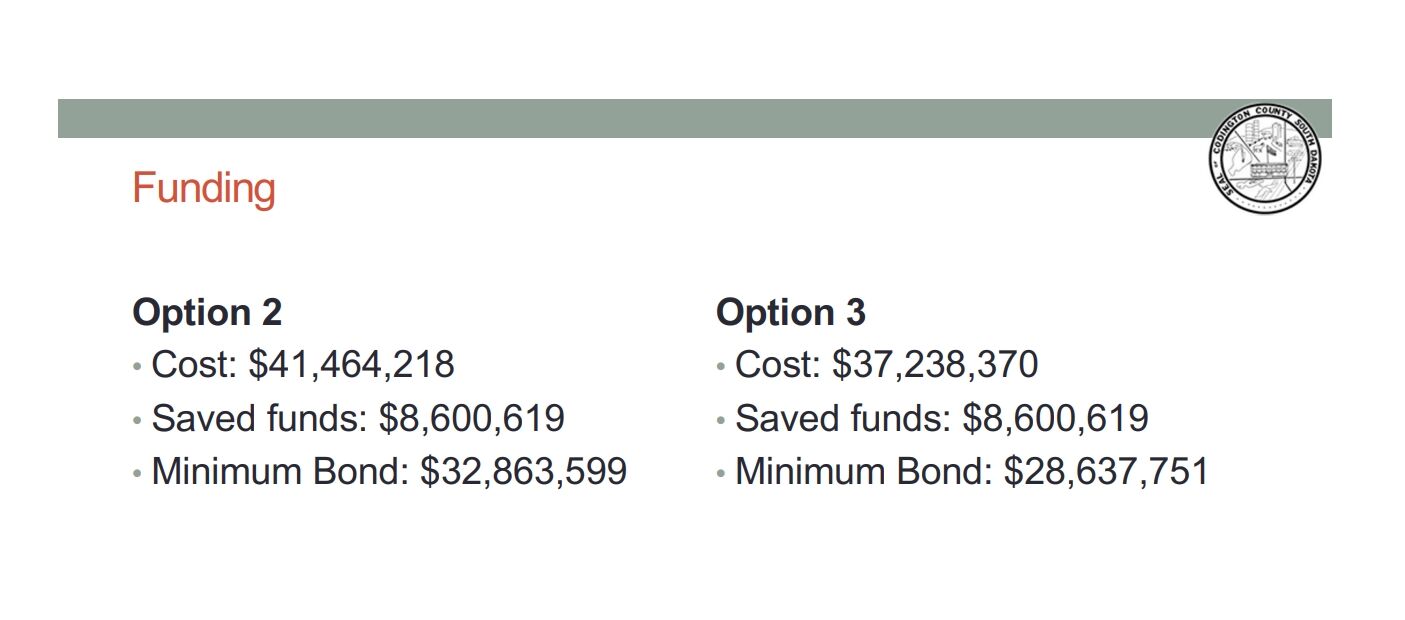Click the "Saved funds:" label under Option 2
Image resolution: width=1405 pixels, height=620 pixels.
[x=259, y=418]
